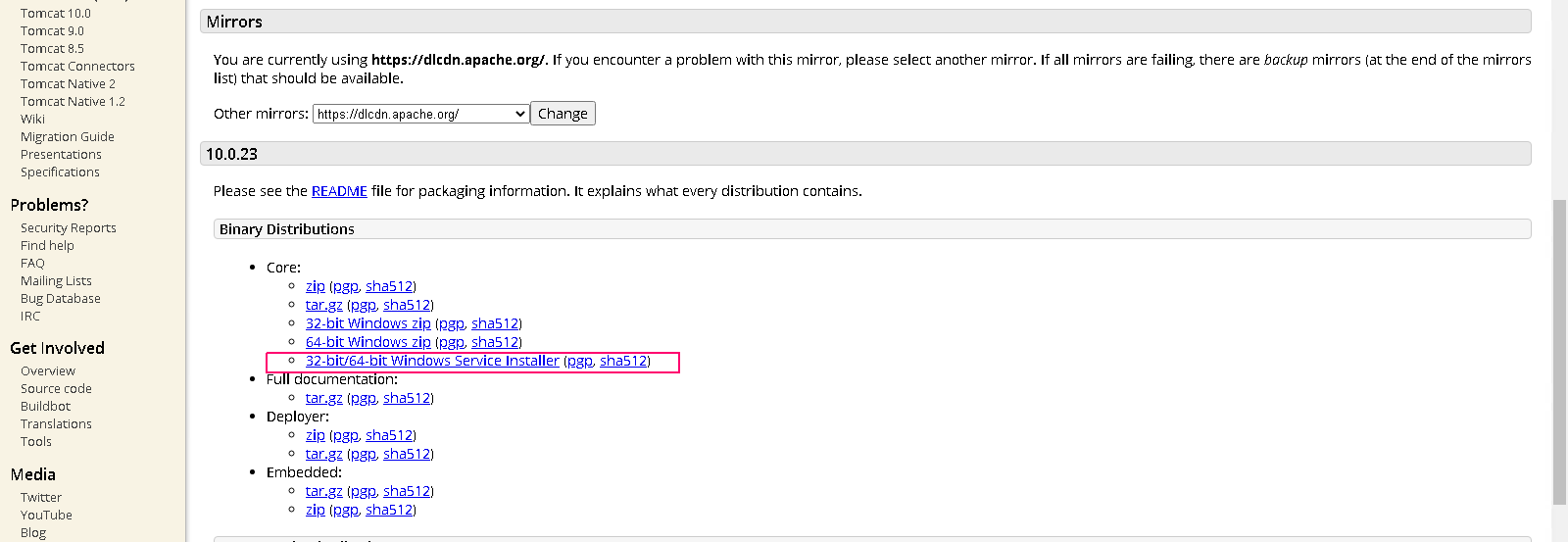
Task: Open the Tomcat 8.5 sidebar link
Action: click(52, 49)
